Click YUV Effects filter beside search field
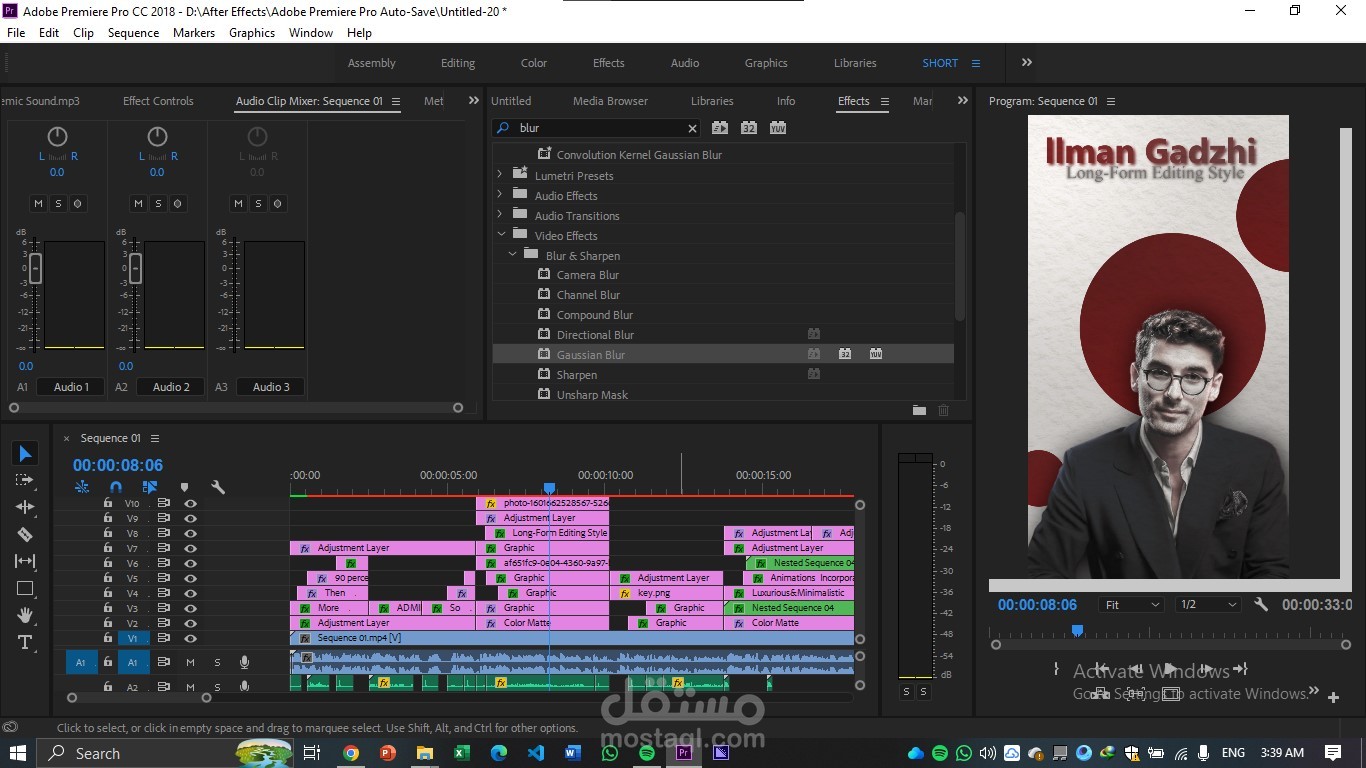Screen dimensions: 1366x768 coord(778,128)
